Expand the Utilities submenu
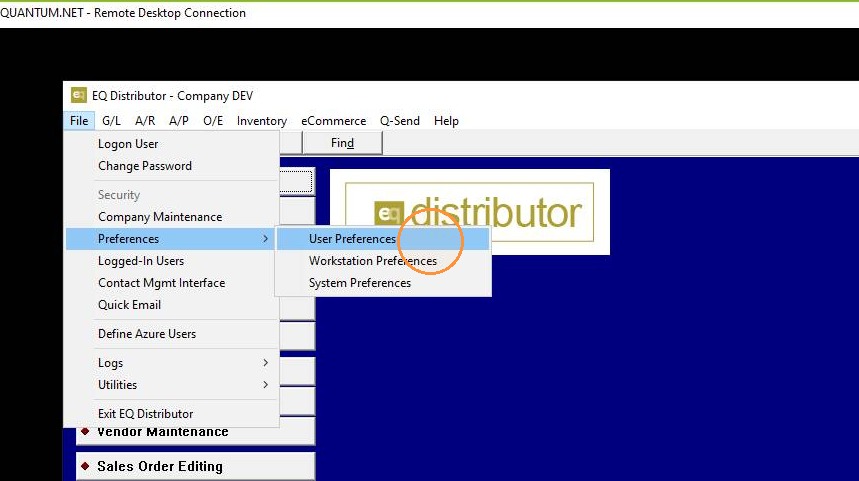This screenshot has width=859, height=481. [171, 385]
